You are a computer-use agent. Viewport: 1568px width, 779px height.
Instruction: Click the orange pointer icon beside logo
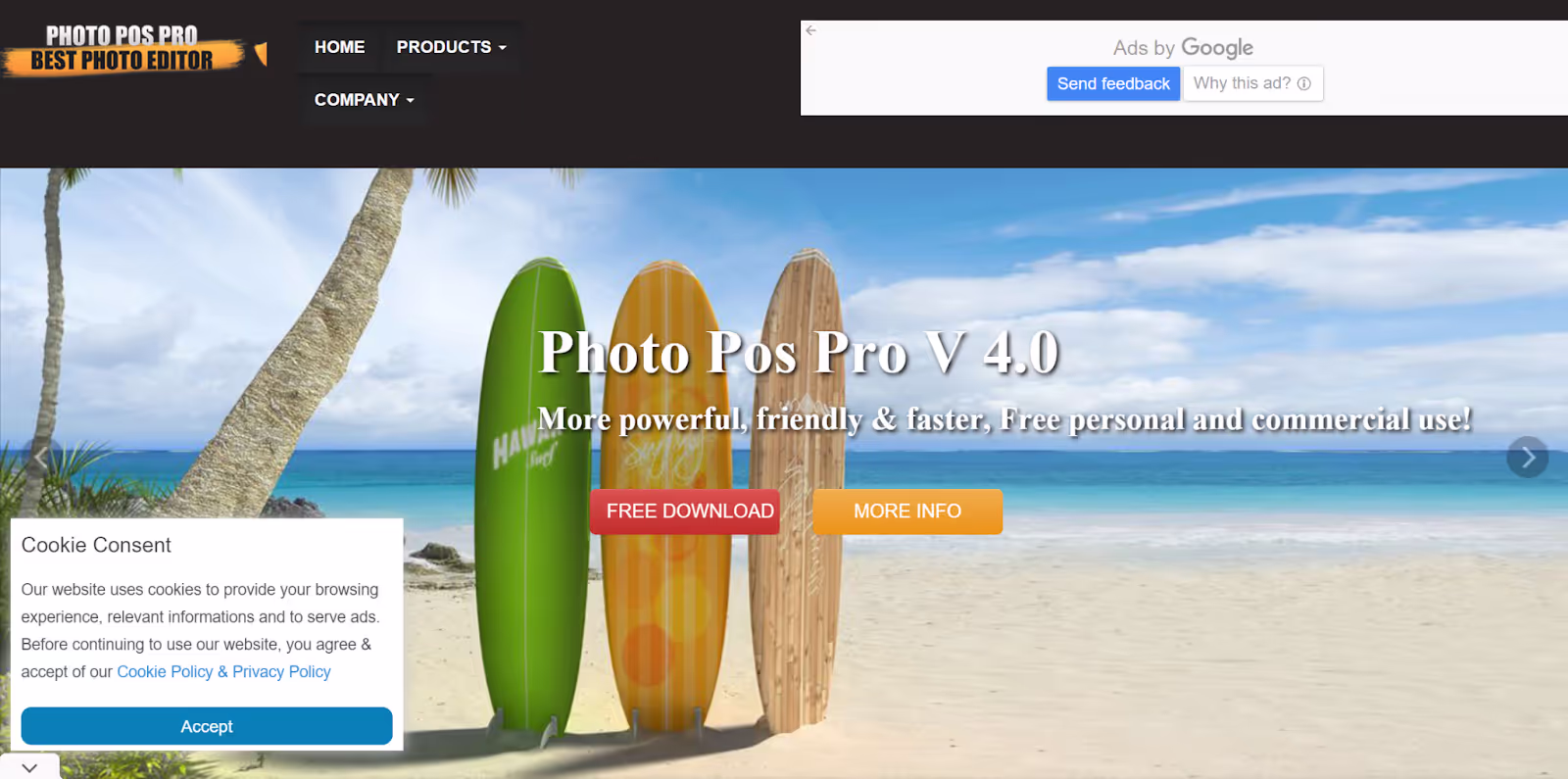[x=261, y=53]
